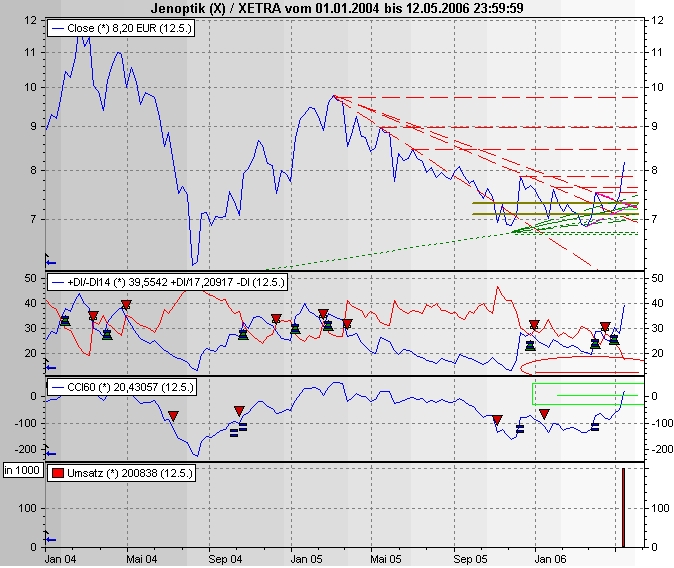Viewport: 674px width, 568px height.
Task: Click the tall red Umsatz volume bar
Action: tap(624, 508)
